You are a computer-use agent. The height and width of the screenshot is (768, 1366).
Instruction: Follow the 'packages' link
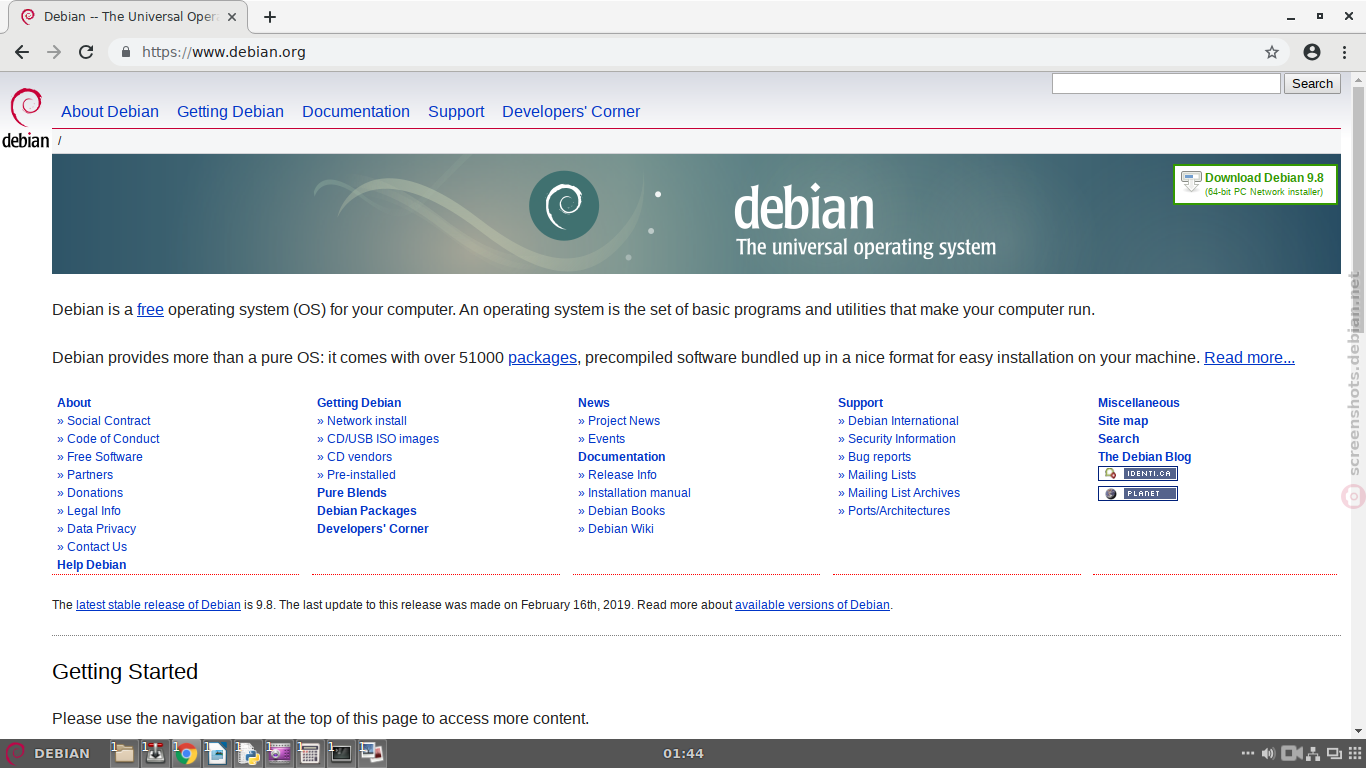[x=542, y=358]
